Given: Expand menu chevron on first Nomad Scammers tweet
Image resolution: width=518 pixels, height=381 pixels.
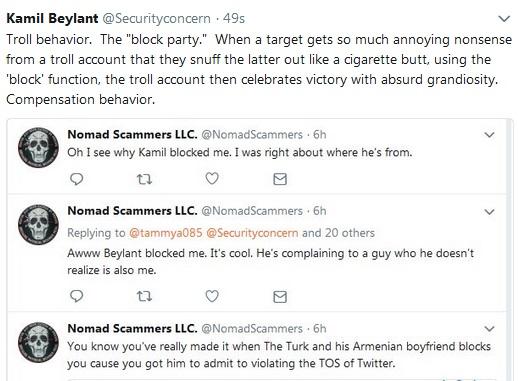Looking at the screenshot, I should 489,135.
